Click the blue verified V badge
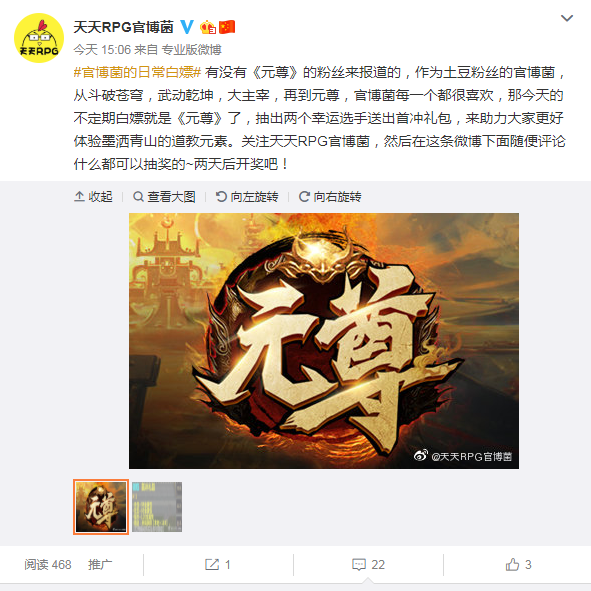Image resolution: width=591 pixels, height=591 pixels. click(x=187, y=27)
